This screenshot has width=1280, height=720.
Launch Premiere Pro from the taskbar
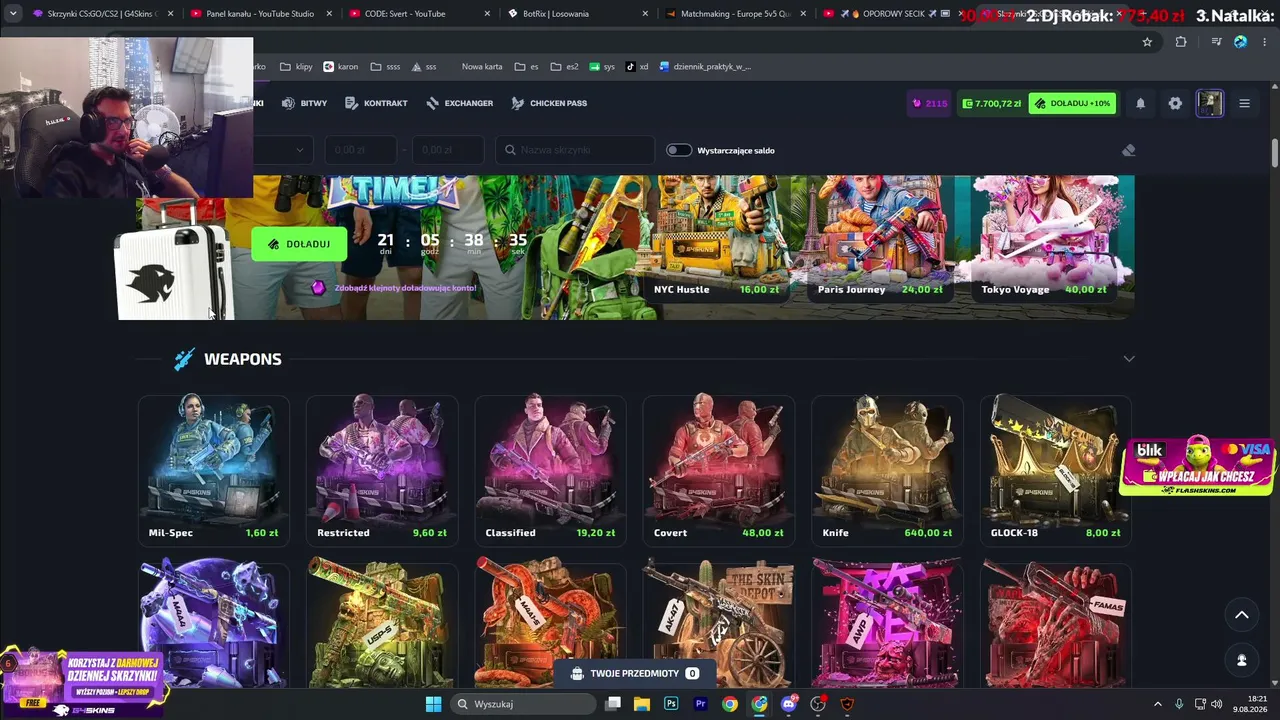pyautogui.click(x=700, y=704)
